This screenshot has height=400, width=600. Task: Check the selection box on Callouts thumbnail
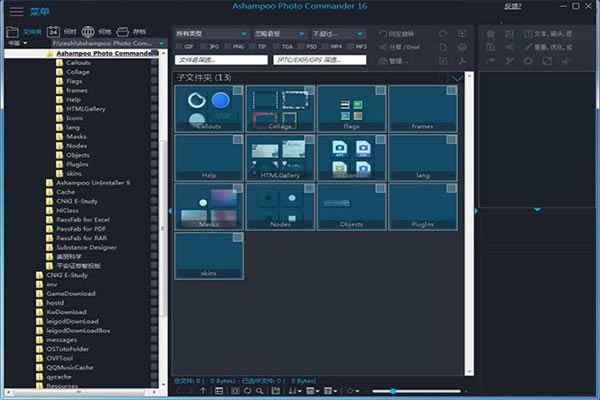click(238, 90)
